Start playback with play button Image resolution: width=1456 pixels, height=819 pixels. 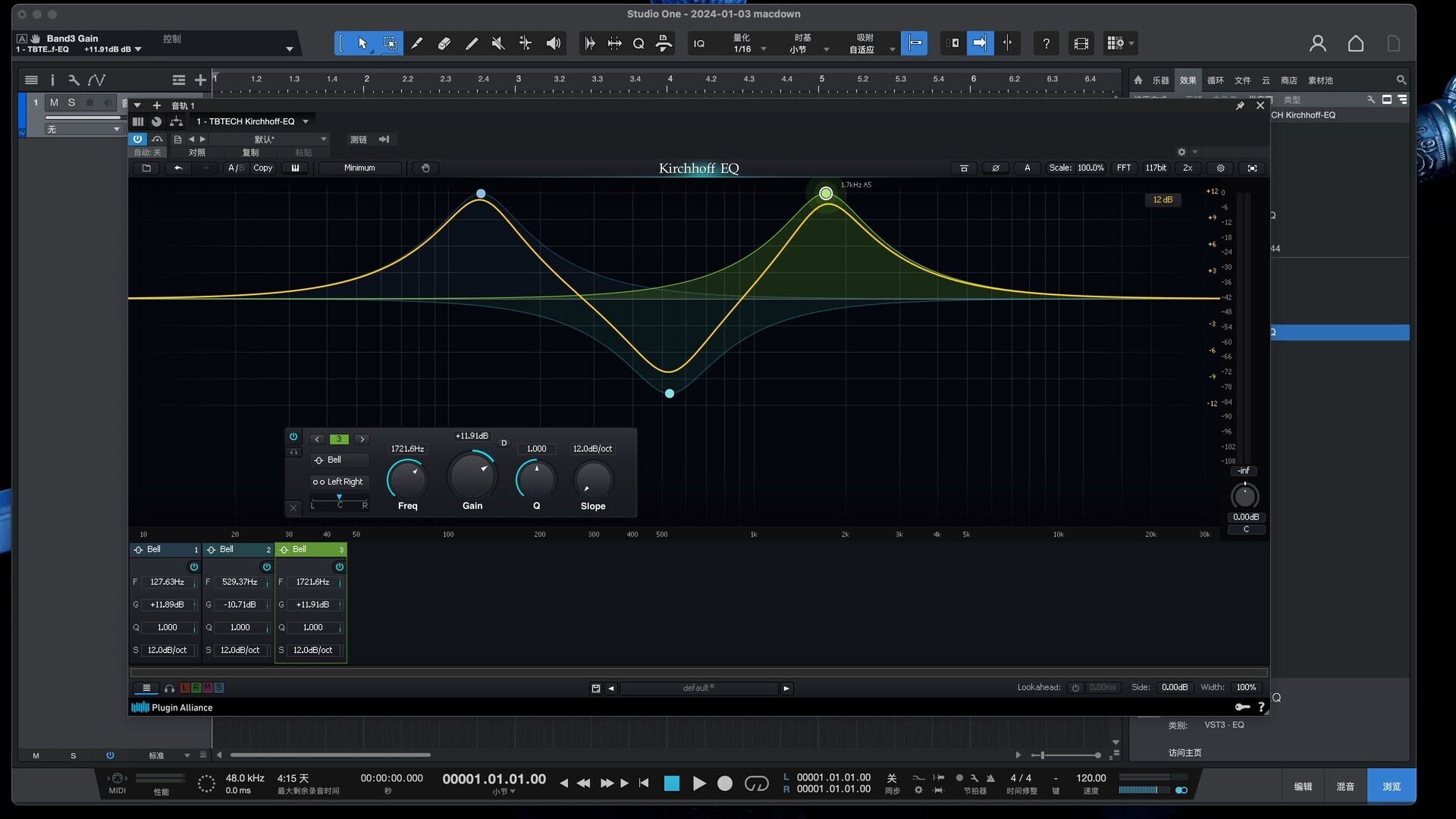pyautogui.click(x=699, y=783)
